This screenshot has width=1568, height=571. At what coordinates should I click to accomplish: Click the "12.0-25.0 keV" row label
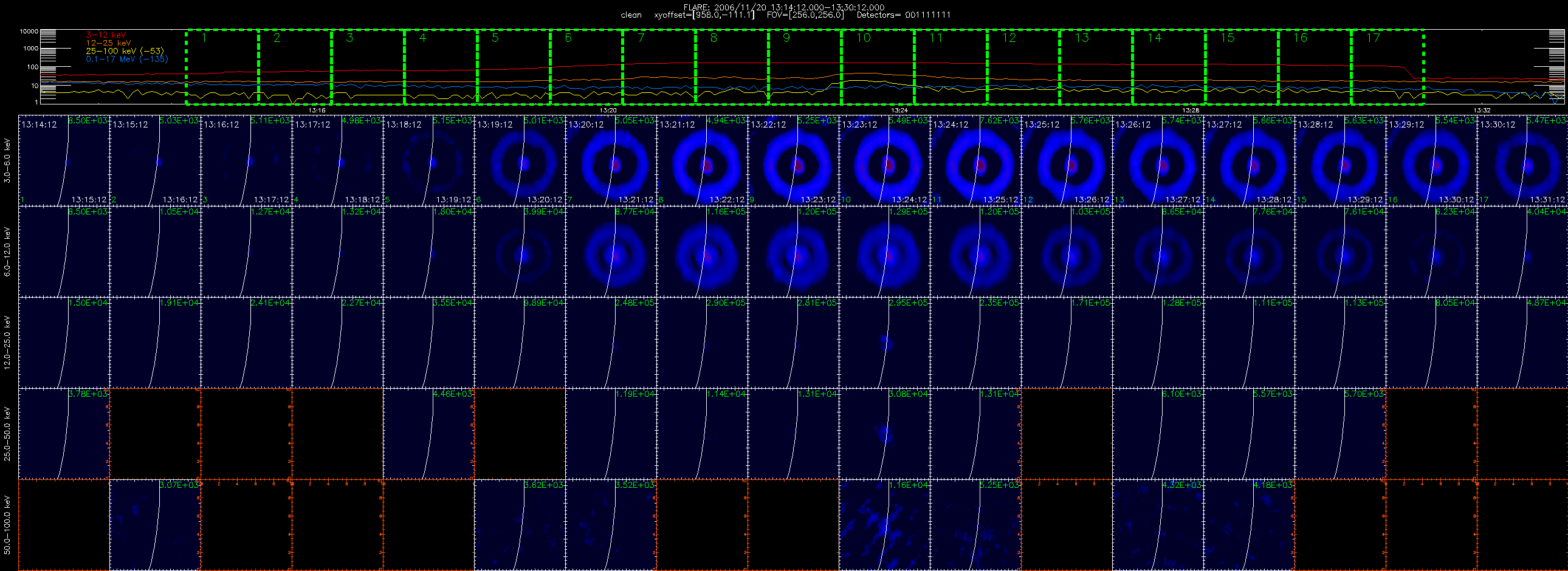(x=7, y=343)
